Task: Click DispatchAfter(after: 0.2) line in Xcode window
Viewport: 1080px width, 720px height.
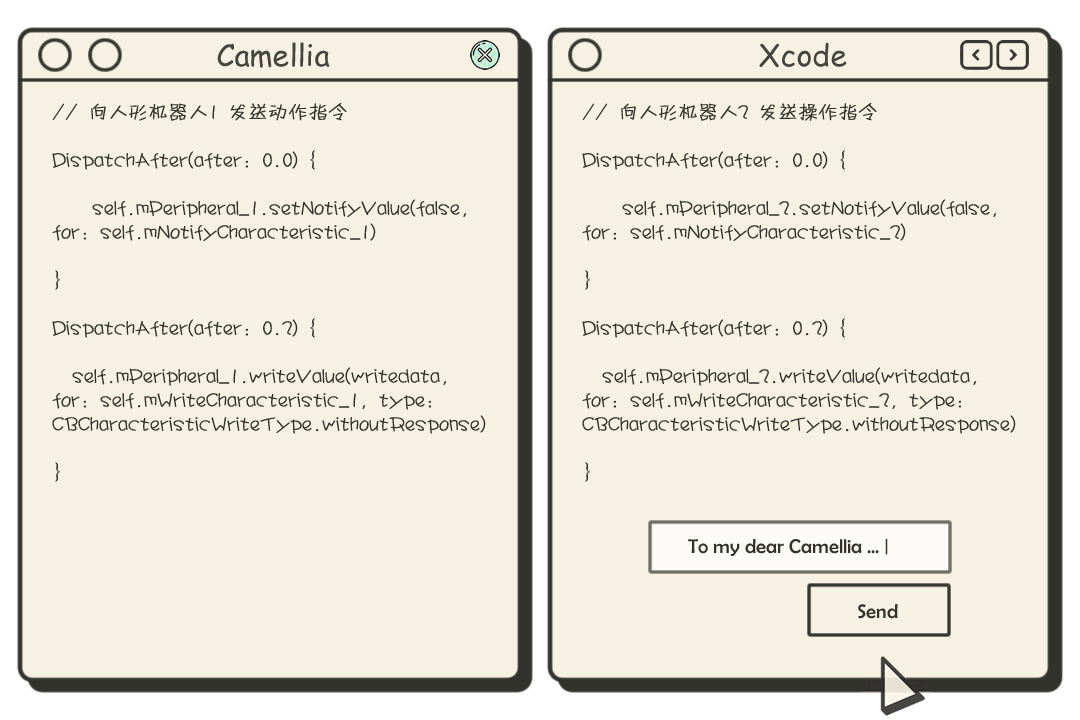Action: coord(714,328)
